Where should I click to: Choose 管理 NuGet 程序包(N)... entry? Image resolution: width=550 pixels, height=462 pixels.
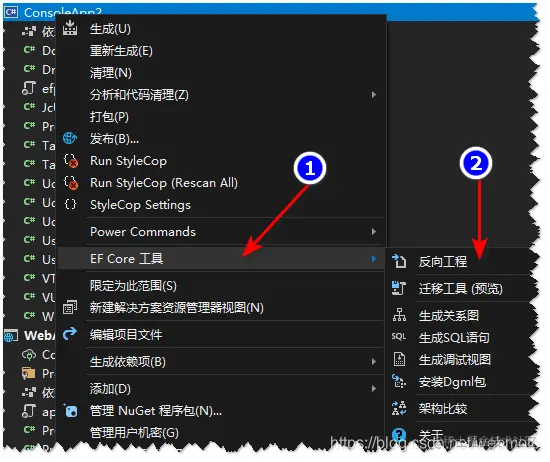222,410
